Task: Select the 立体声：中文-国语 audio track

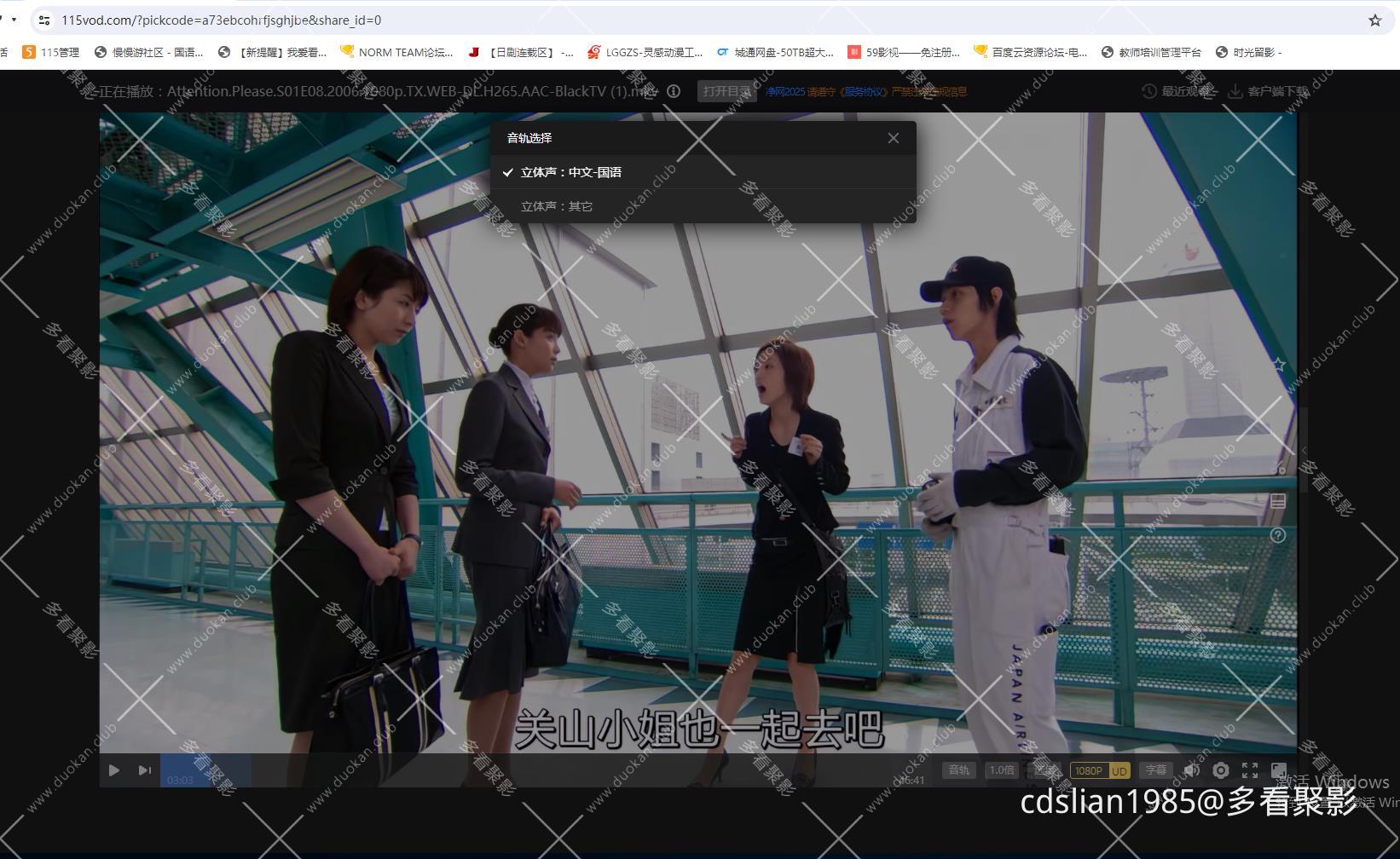Action: click(570, 172)
